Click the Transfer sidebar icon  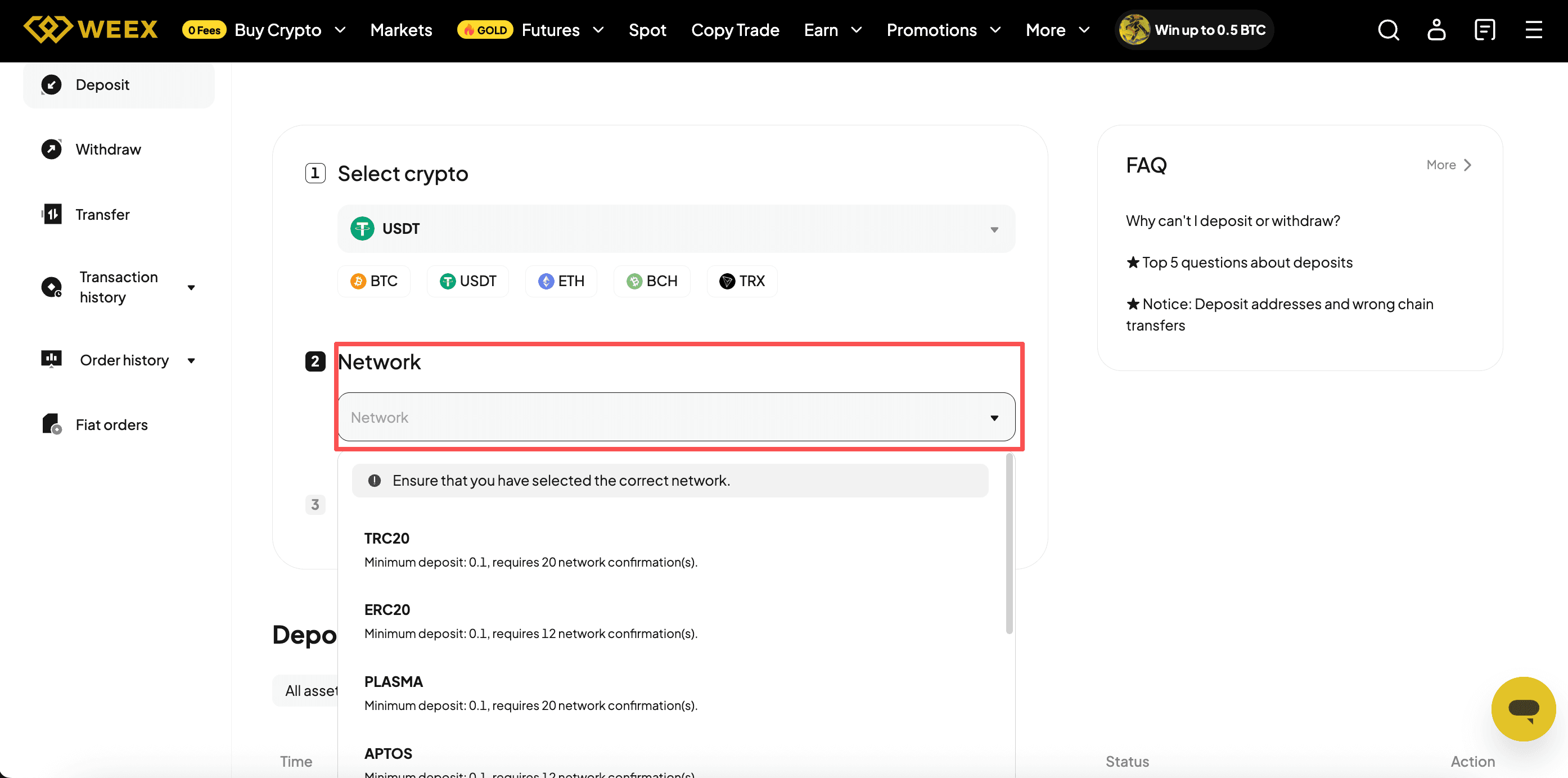[x=51, y=214]
